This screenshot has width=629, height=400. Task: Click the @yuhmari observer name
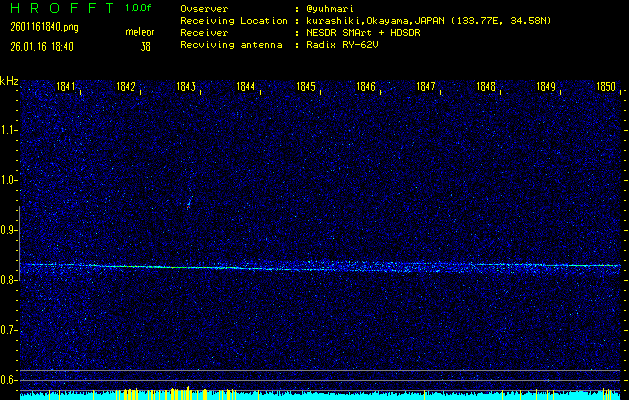335,10
